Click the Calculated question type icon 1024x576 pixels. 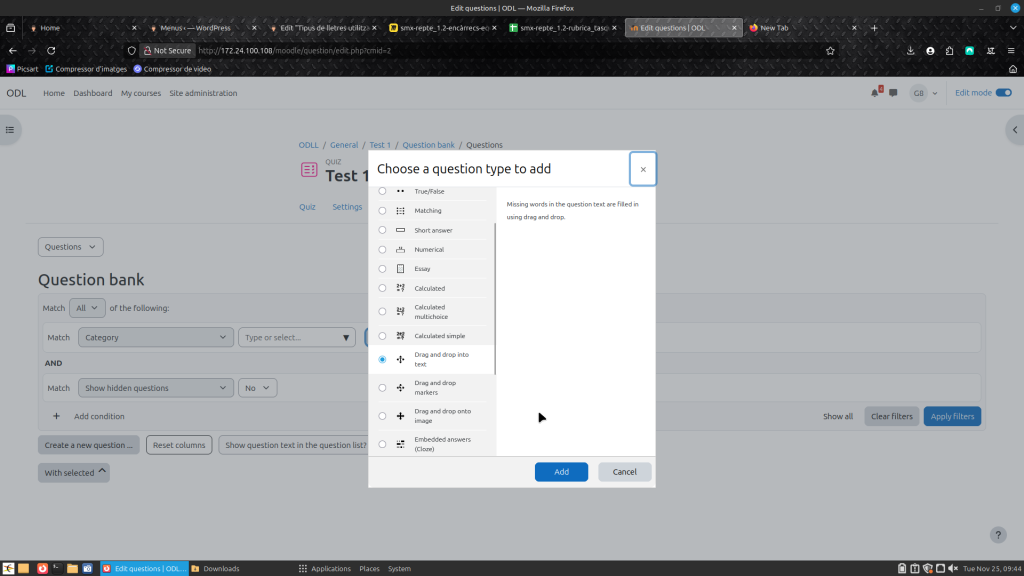[400, 288]
